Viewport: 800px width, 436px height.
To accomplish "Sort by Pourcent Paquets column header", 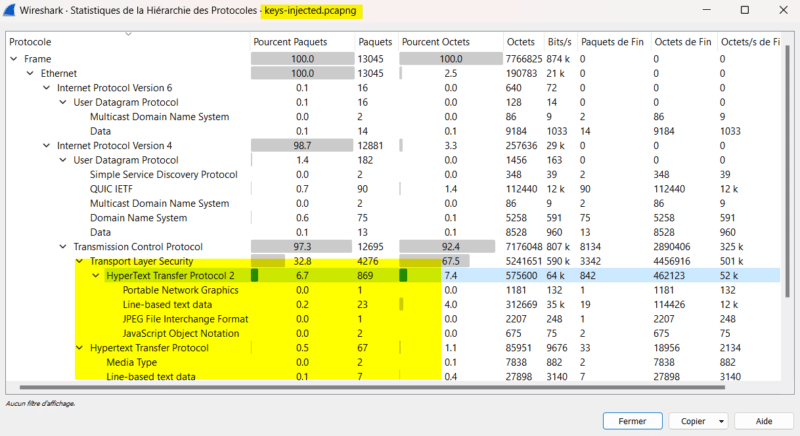I will pos(302,42).
